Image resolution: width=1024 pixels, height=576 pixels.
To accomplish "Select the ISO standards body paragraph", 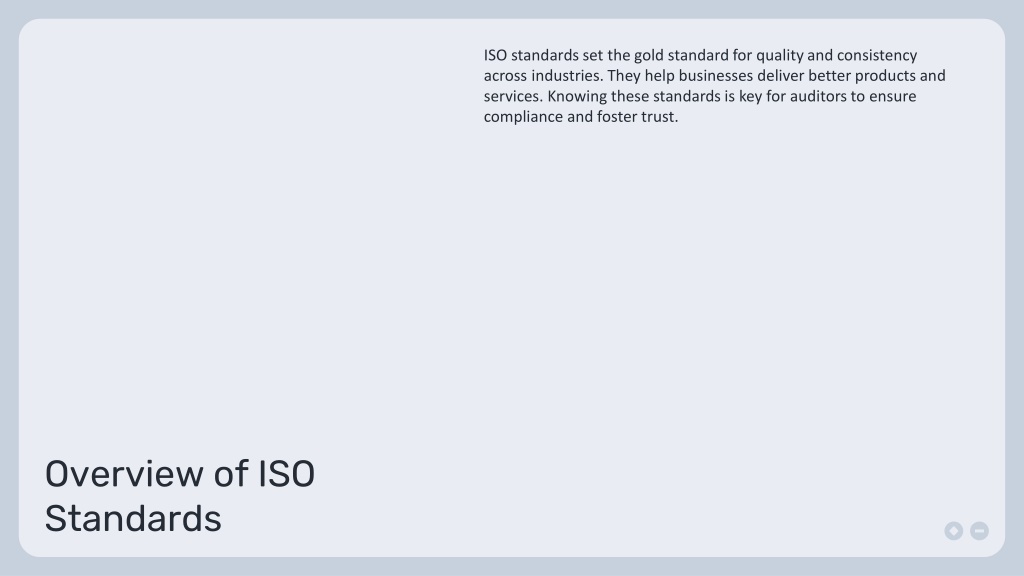I will pyautogui.click(x=714, y=86).
